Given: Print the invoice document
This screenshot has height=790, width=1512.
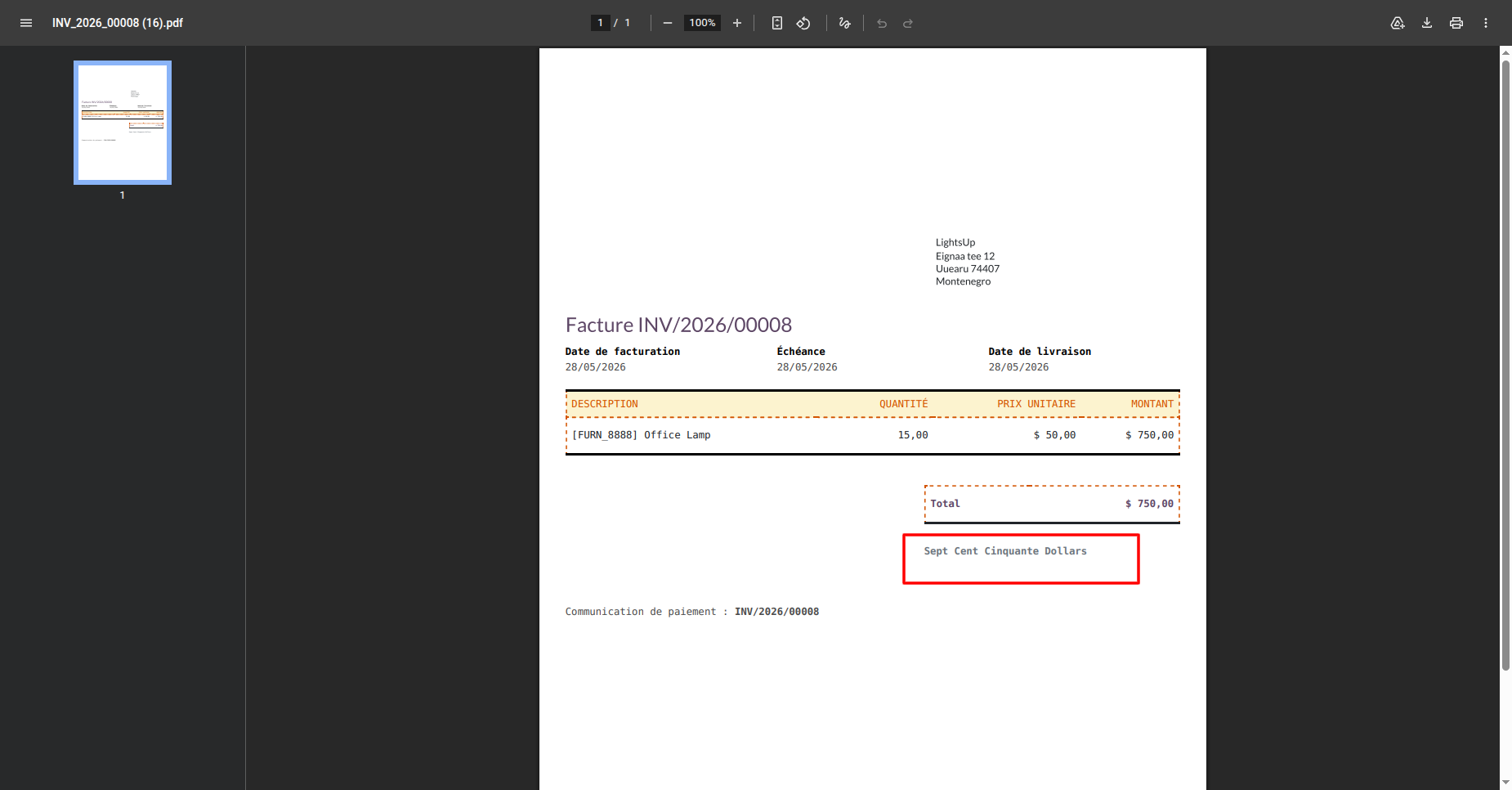Looking at the screenshot, I should pyautogui.click(x=1456, y=23).
